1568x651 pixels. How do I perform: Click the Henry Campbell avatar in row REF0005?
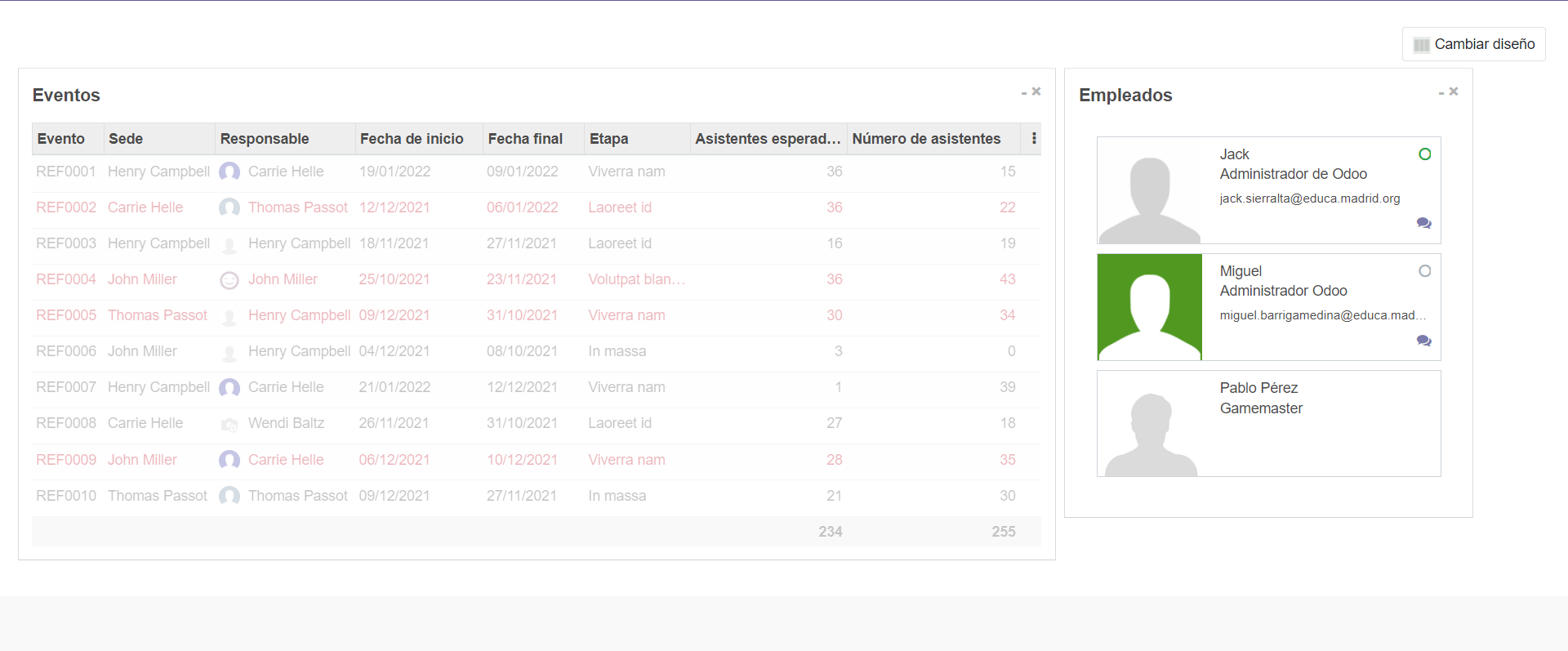point(229,316)
